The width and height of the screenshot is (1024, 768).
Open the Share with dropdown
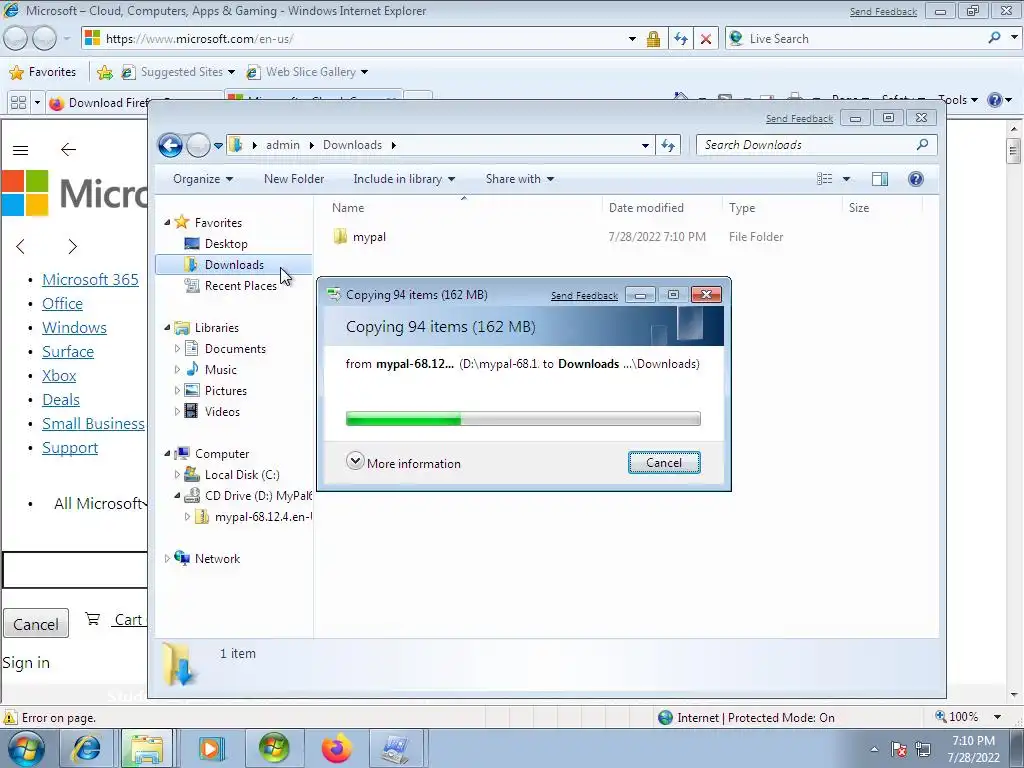pyautogui.click(x=519, y=179)
